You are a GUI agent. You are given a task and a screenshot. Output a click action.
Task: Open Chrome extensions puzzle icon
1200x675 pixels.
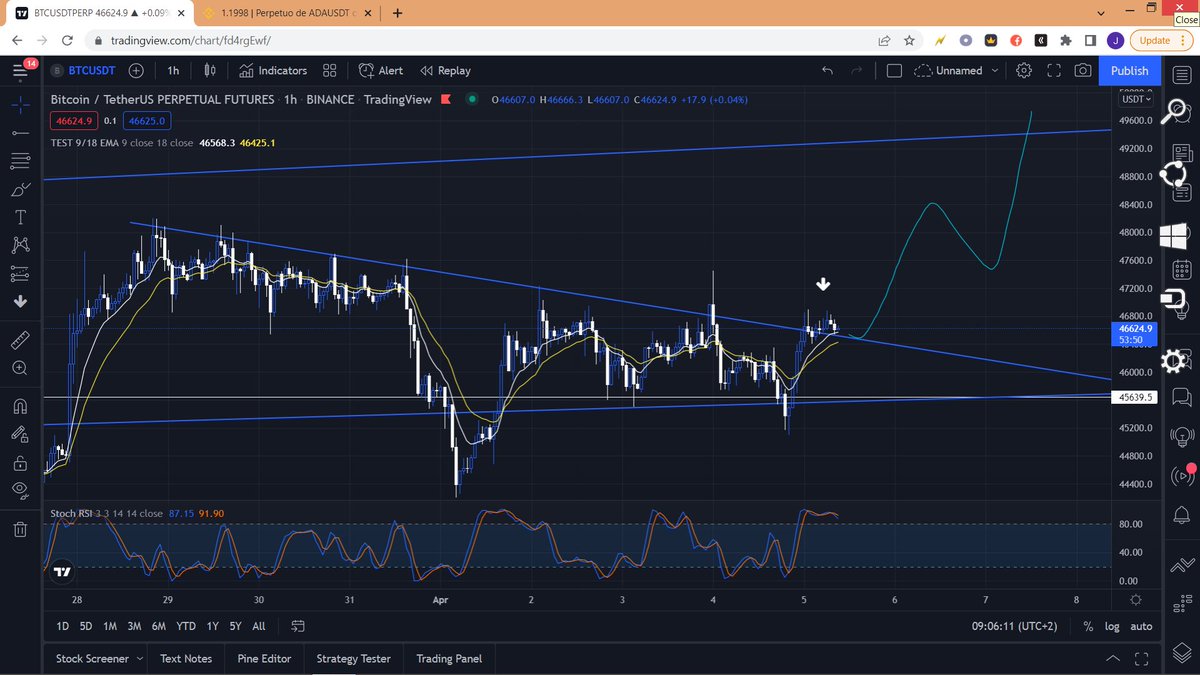(x=1066, y=41)
